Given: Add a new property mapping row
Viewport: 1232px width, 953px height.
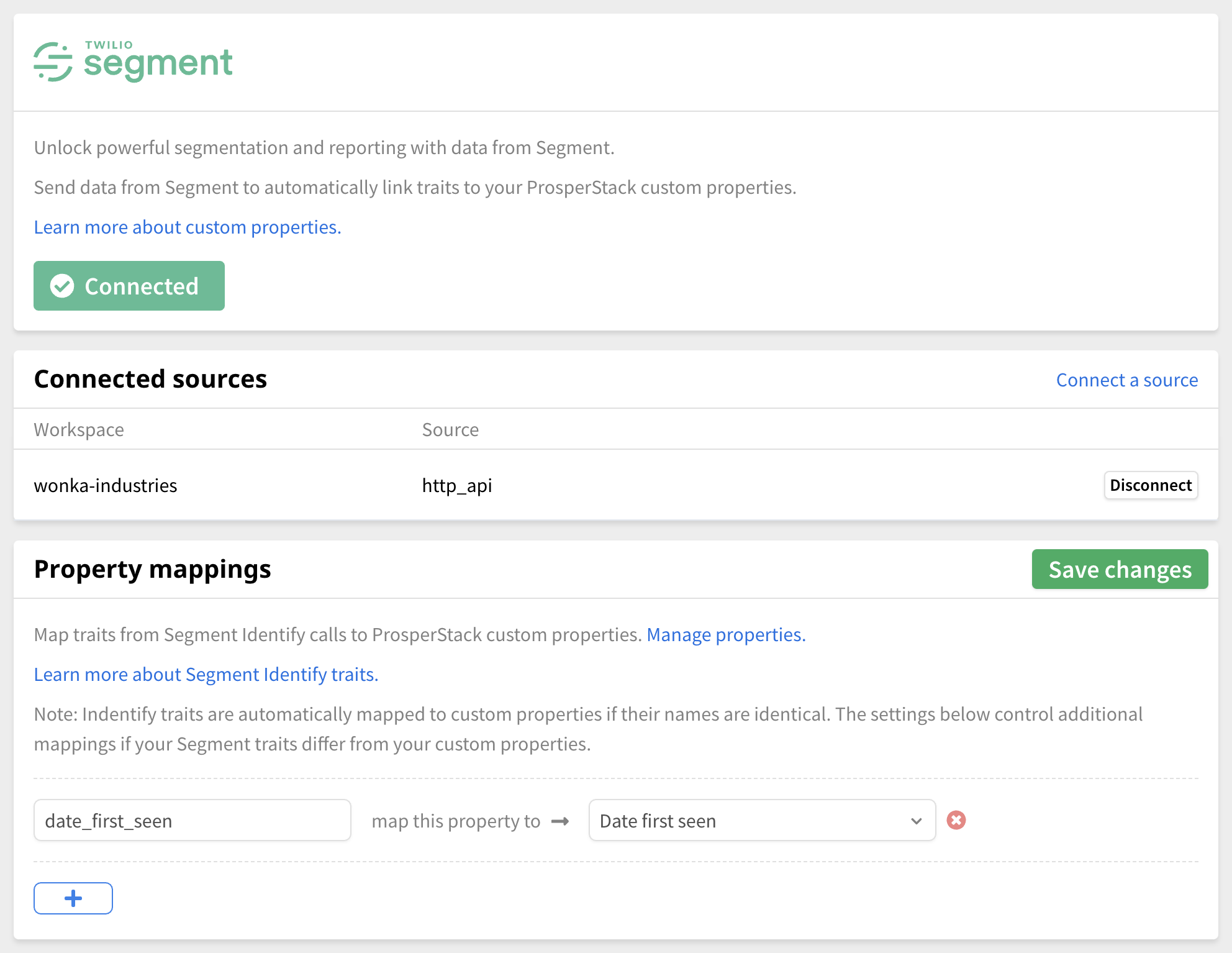Looking at the screenshot, I should pos(73,898).
